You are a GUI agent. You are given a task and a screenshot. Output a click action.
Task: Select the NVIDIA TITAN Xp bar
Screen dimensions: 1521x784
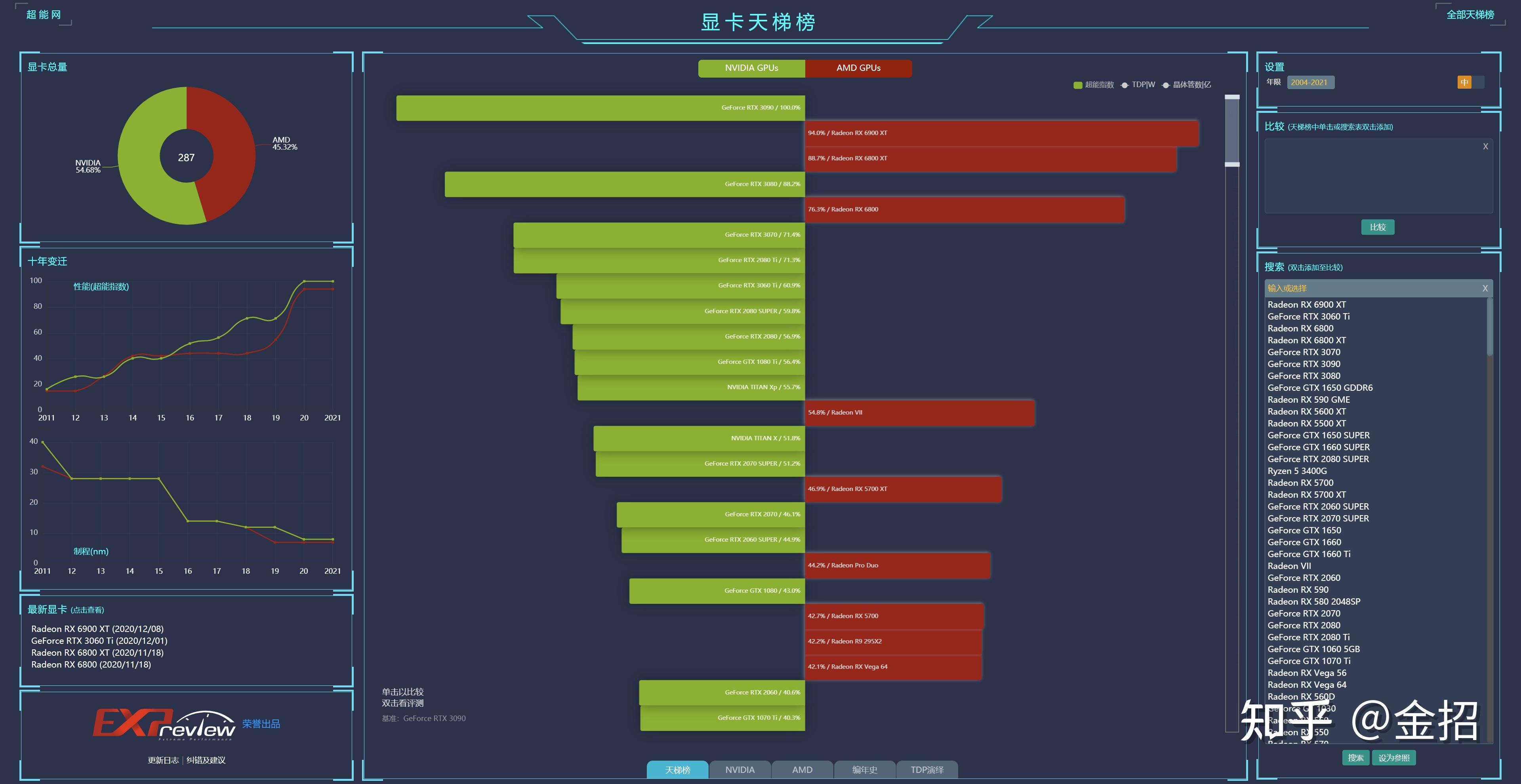[691, 387]
